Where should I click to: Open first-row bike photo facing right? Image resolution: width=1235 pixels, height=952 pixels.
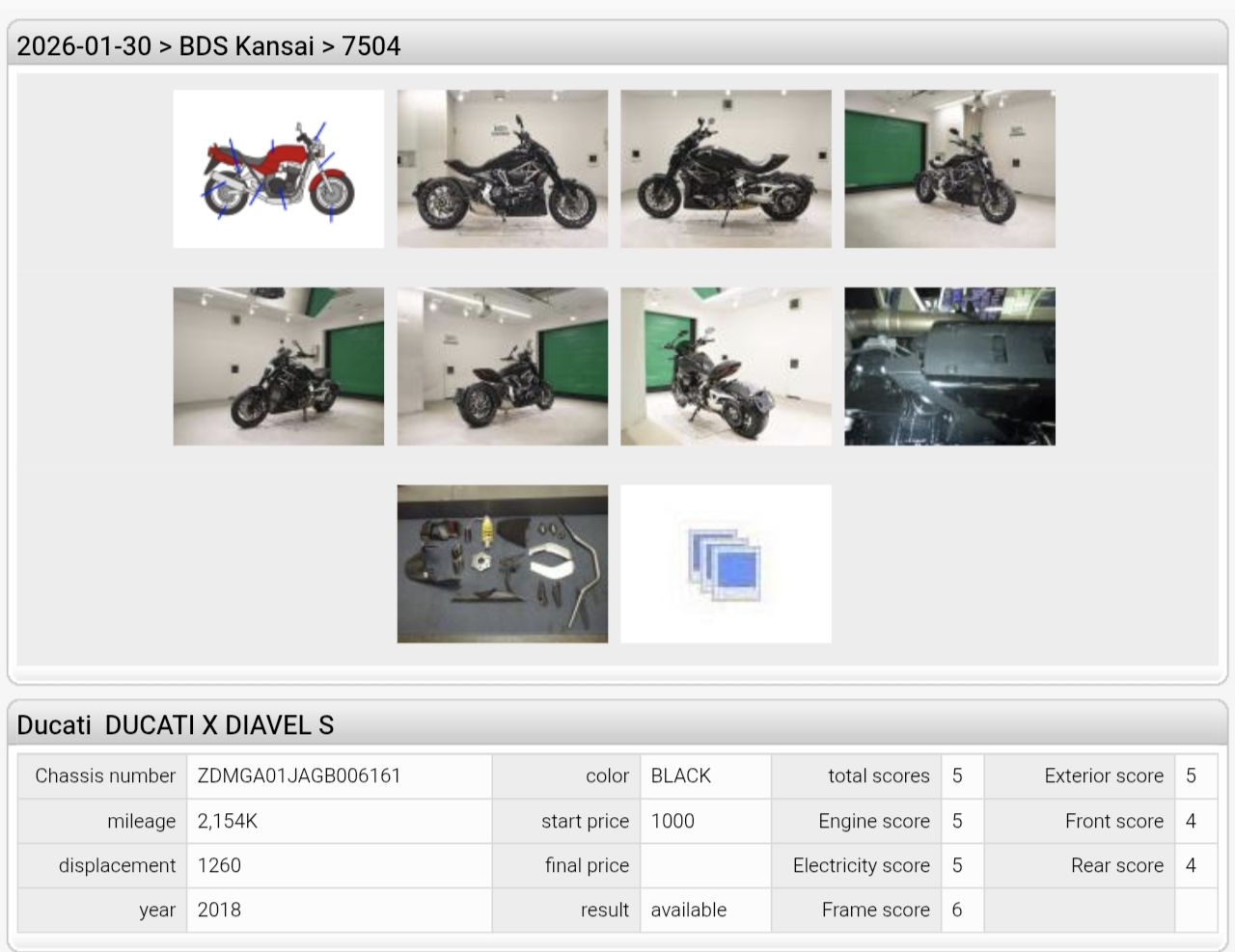tap(502, 169)
